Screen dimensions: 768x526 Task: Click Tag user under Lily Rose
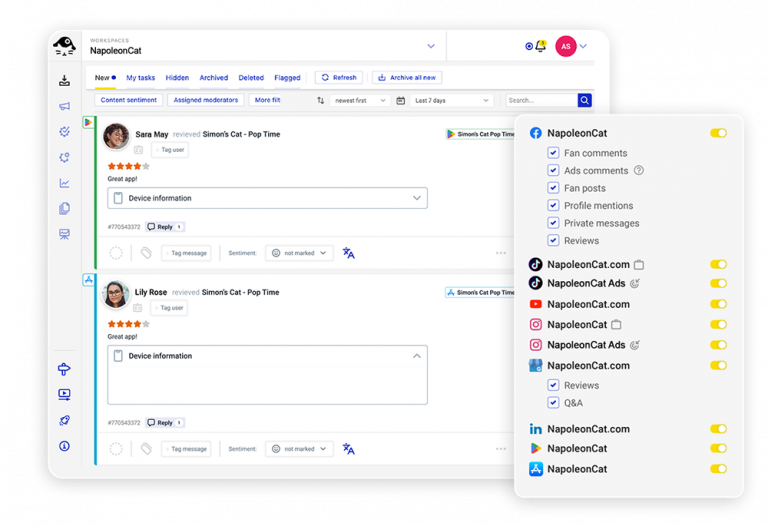click(169, 308)
